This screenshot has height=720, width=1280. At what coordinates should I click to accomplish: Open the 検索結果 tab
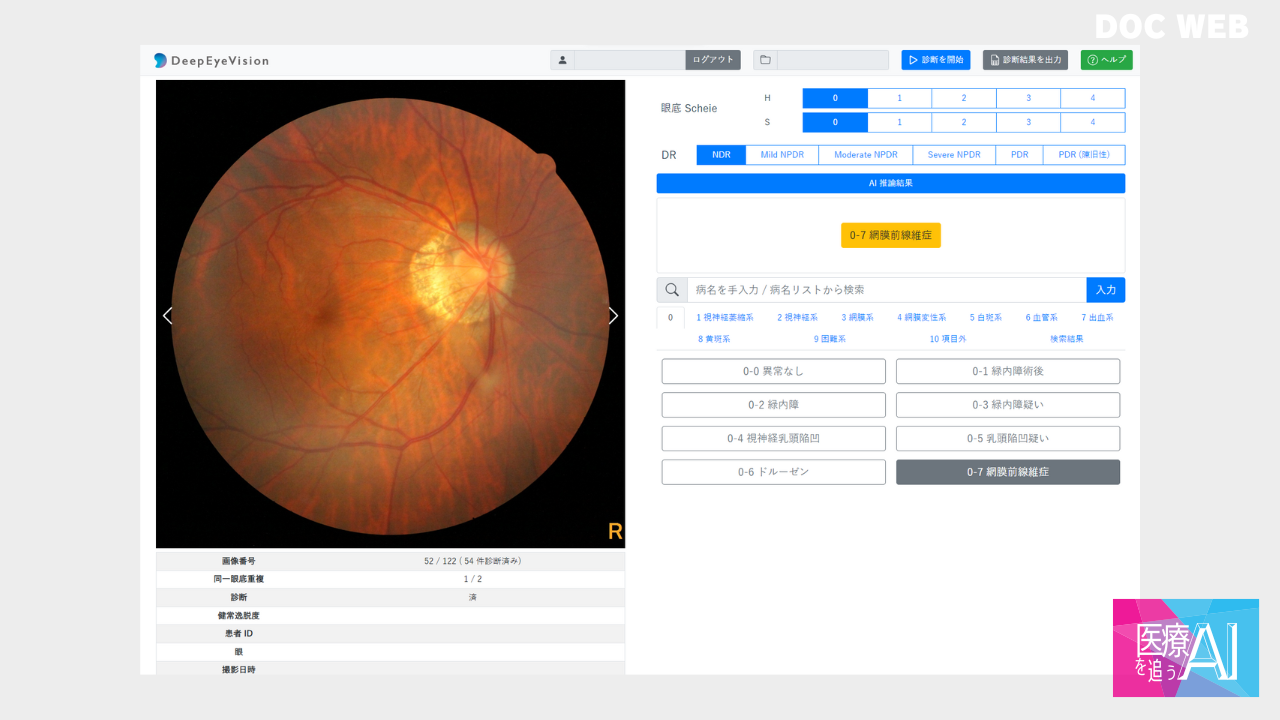pyautogui.click(x=1067, y=339)
